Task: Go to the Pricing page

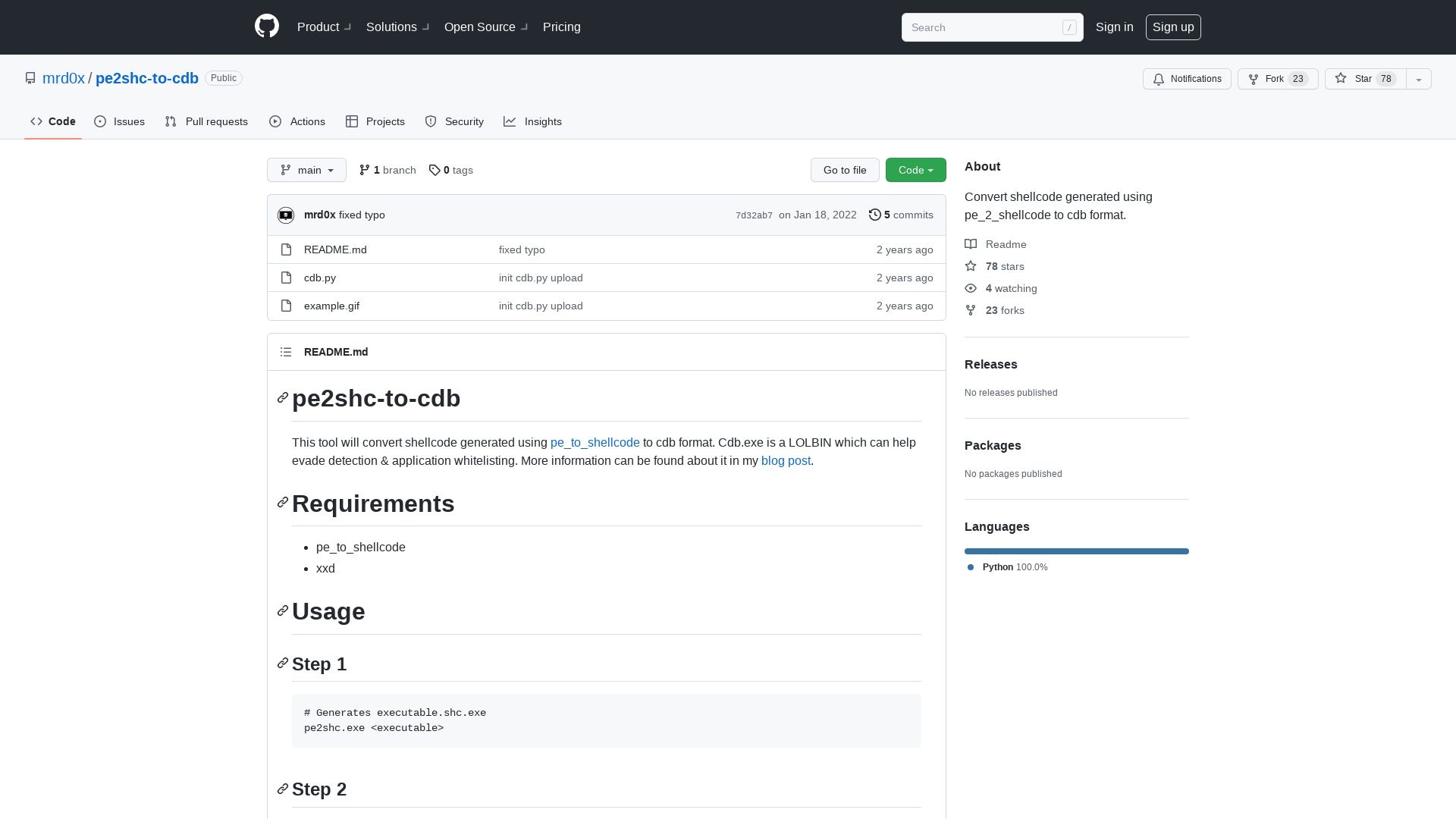Action: click(562, 27)
